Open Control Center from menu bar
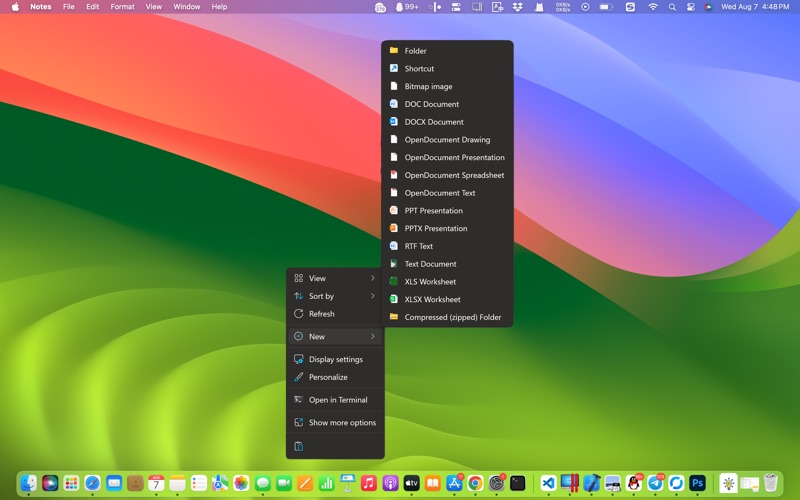 pyautogui.click(x=690, y=7)
